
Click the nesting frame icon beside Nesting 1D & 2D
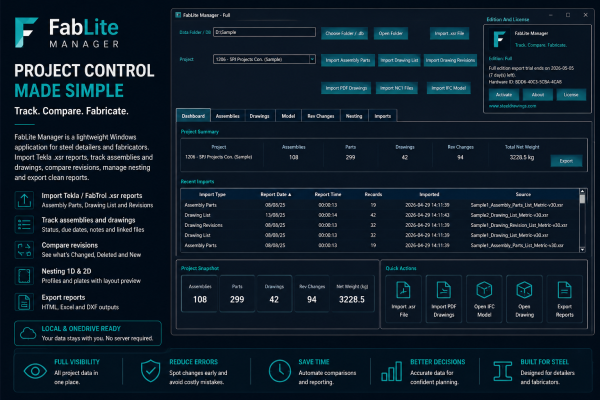click(x=24, y=276)
